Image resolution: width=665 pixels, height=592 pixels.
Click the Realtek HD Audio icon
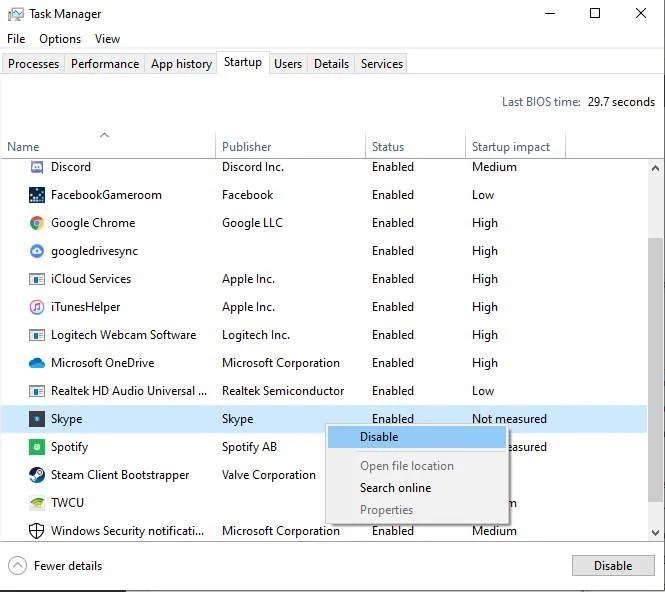tap(37, 391)
